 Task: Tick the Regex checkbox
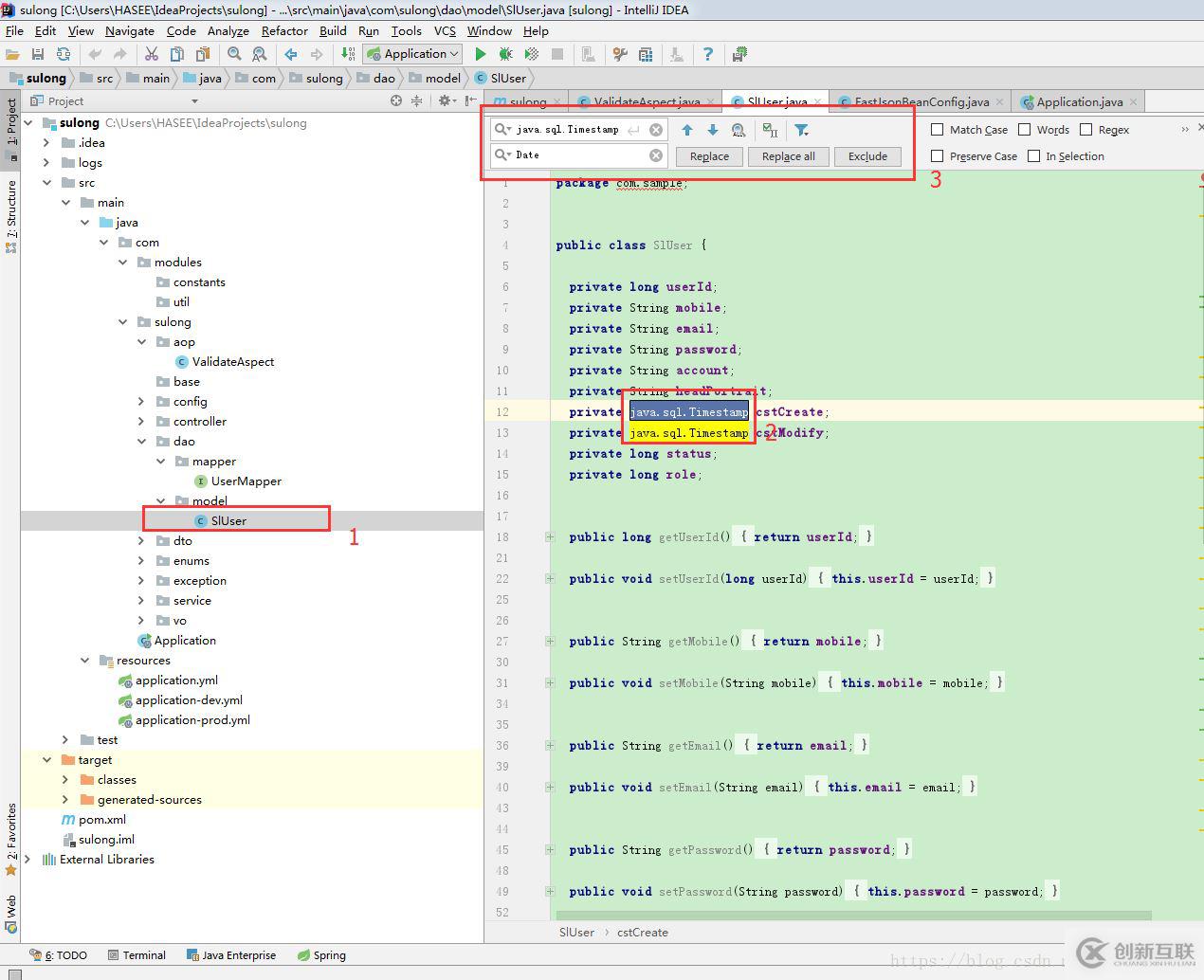[1086, 130]
